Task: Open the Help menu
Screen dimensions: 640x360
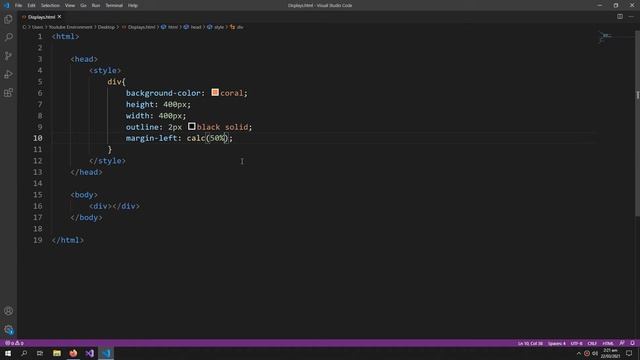Action: click(x=133, y=5)
